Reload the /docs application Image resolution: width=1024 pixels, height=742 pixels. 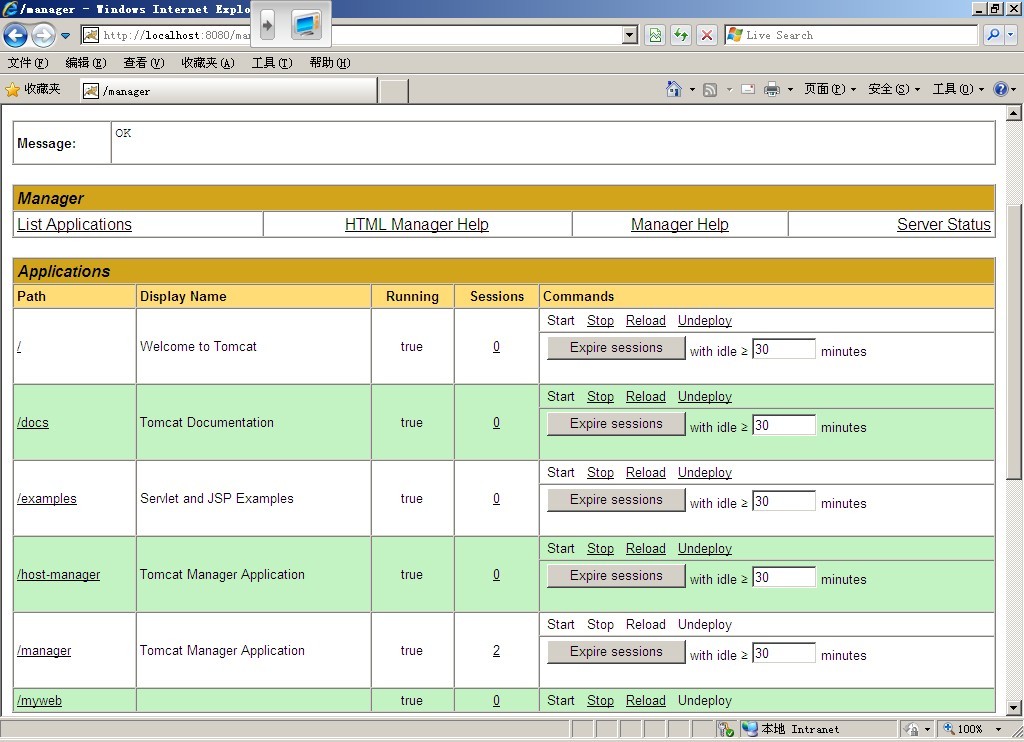[x=646, y=396]
